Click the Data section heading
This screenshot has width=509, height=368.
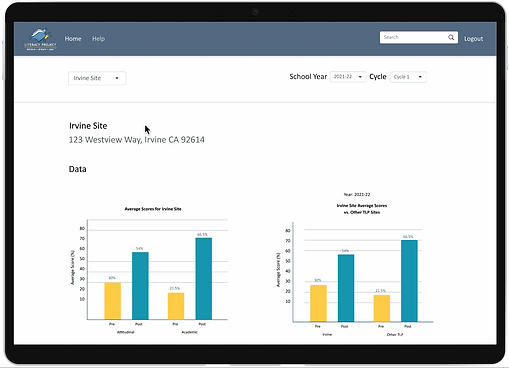click(x=77, y=169)
